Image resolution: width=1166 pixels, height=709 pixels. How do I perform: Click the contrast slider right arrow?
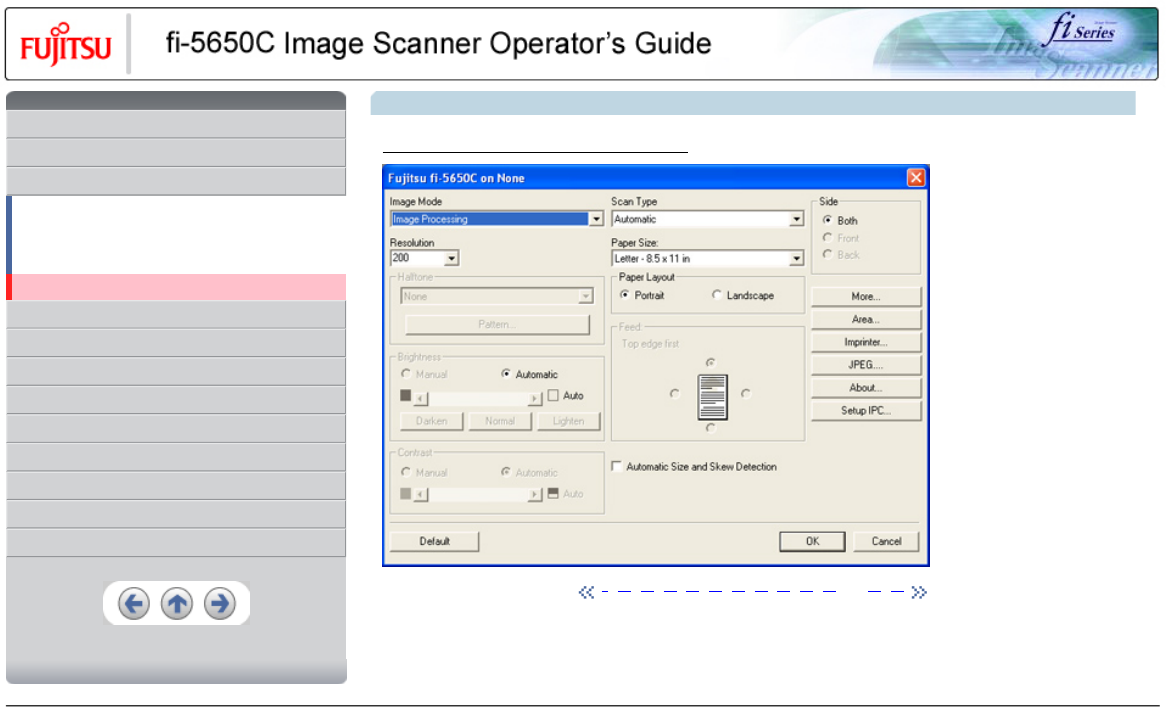coord(535,494)
